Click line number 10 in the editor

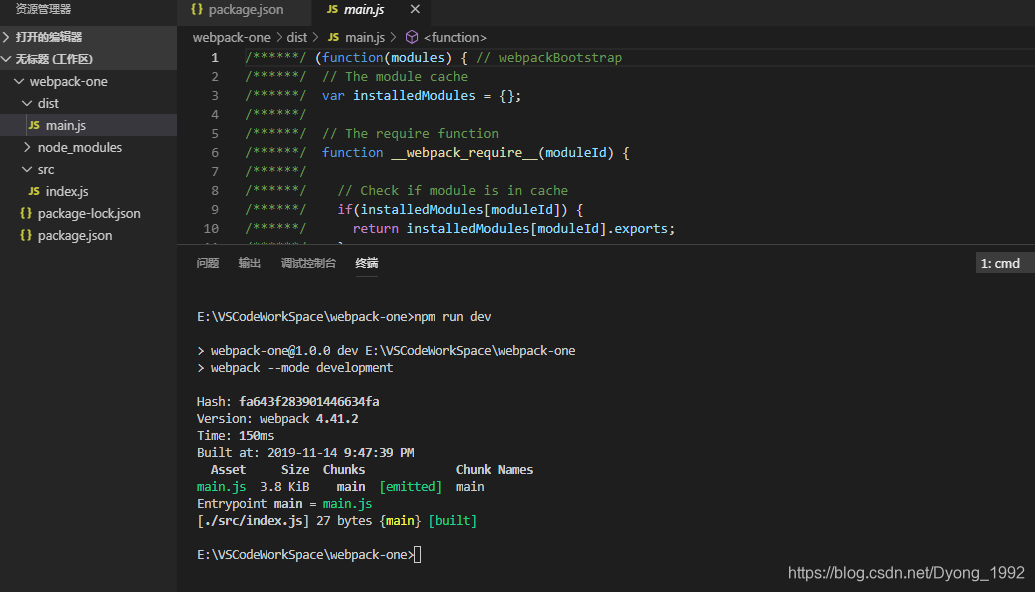pos(211,228)
